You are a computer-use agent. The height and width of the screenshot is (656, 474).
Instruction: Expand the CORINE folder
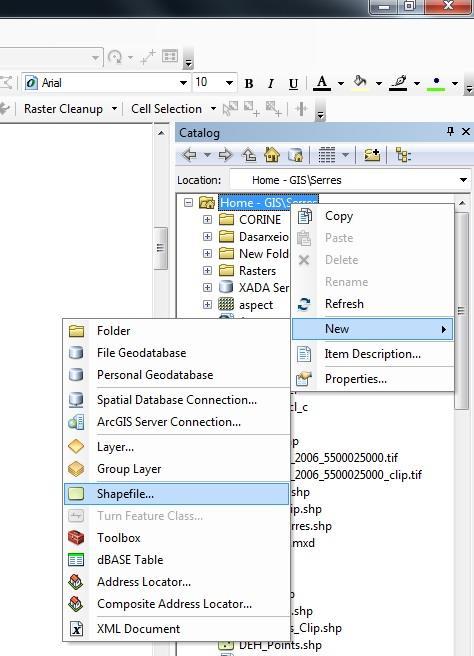click(x=207, y=220)
